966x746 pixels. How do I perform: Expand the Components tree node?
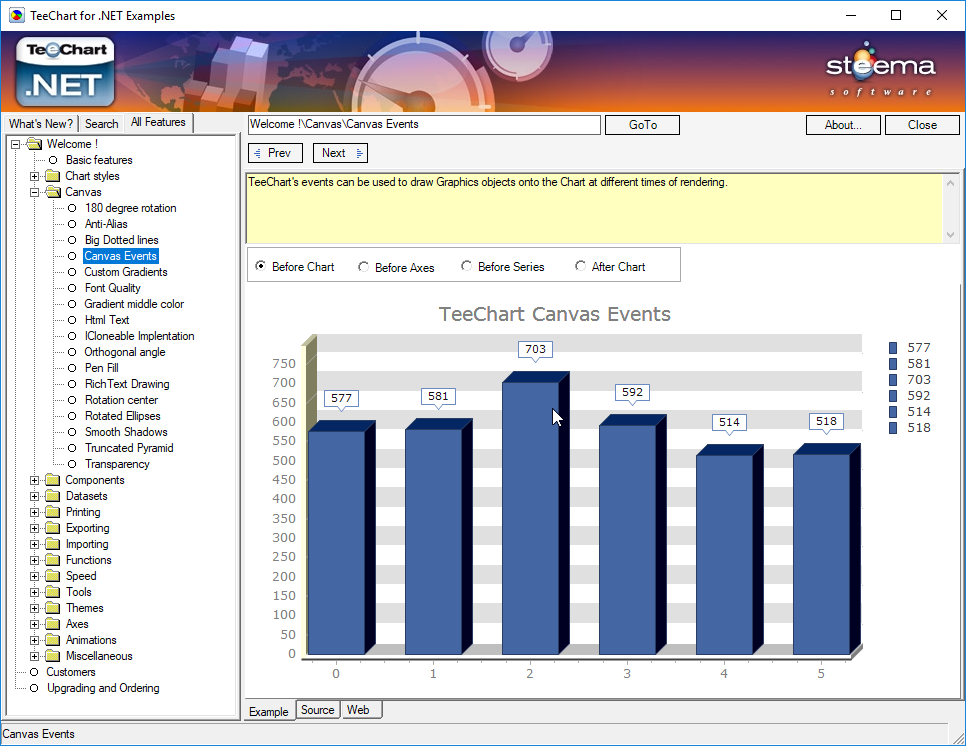click(x=34, y=480)
